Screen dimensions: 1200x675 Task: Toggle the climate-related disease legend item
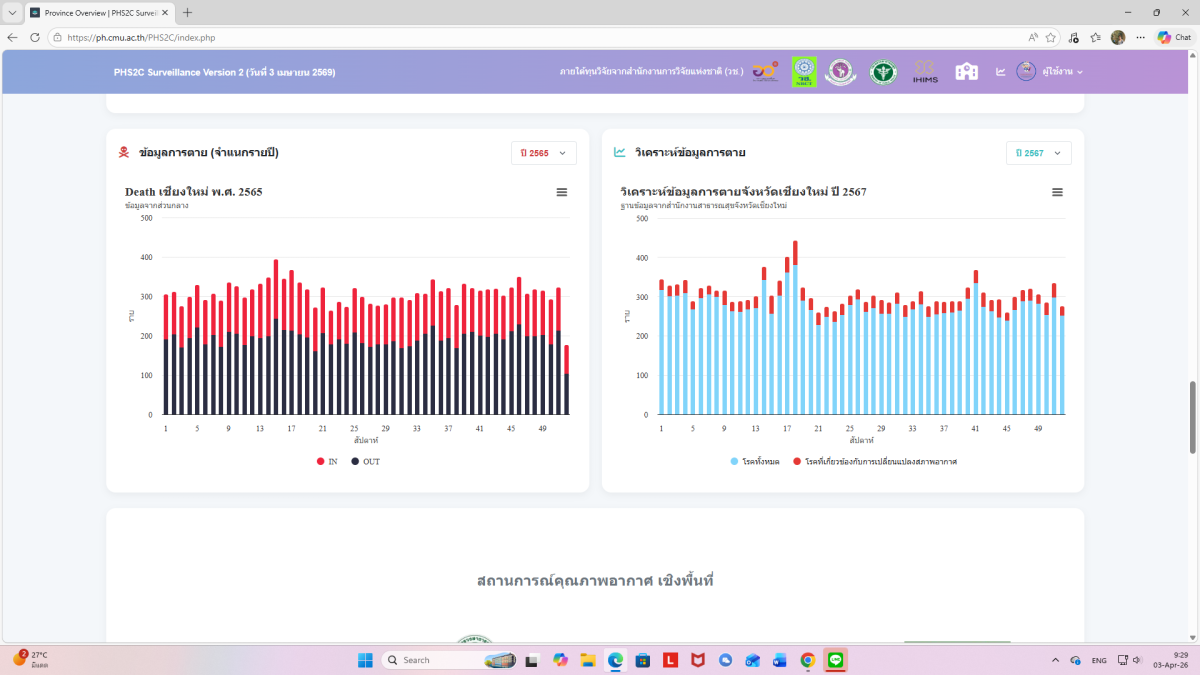(874, 461)
